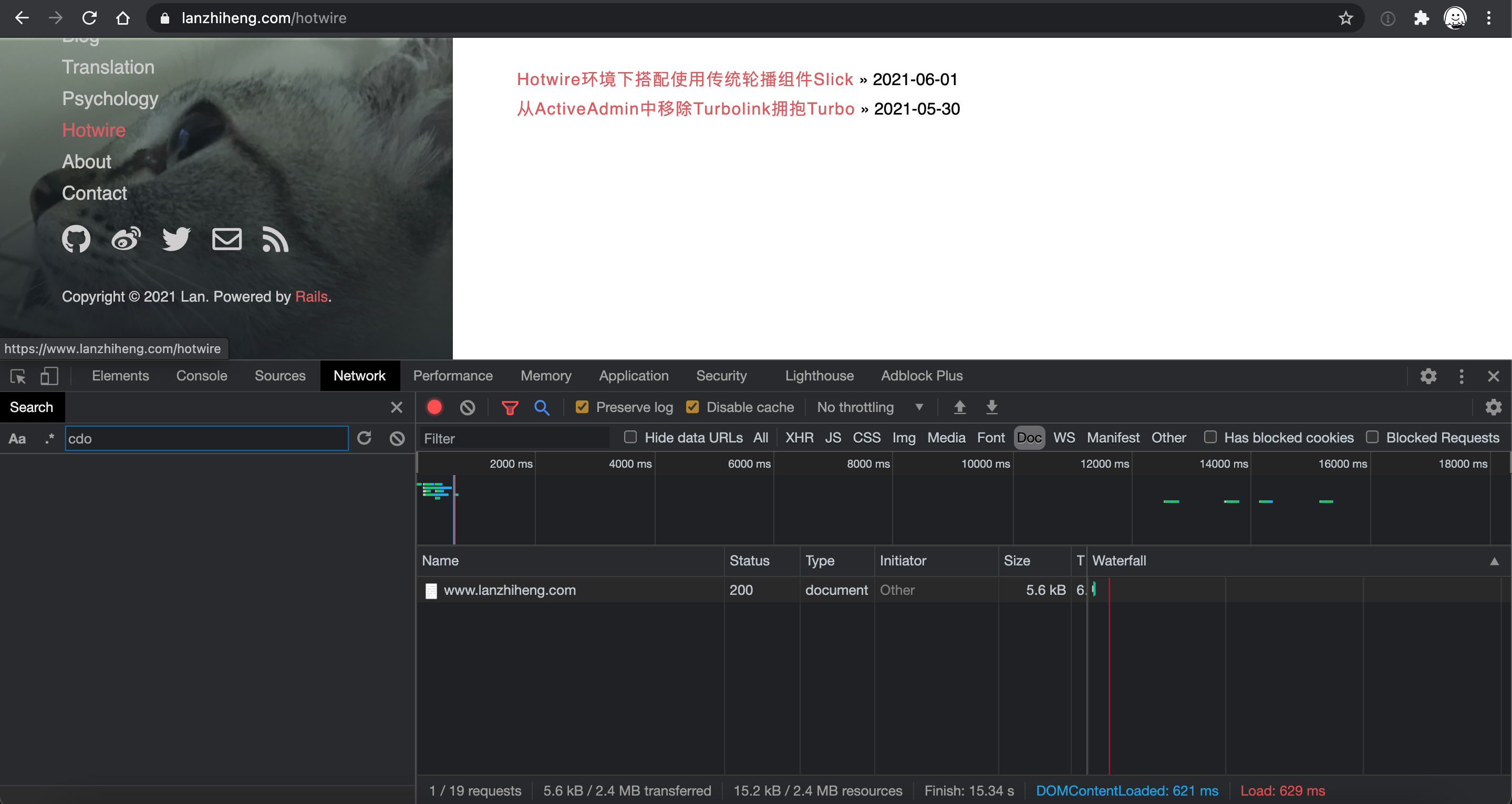Open the inspect element picker tool
The width and height of the screenshot is (1512, 804).
pos(18,376)
